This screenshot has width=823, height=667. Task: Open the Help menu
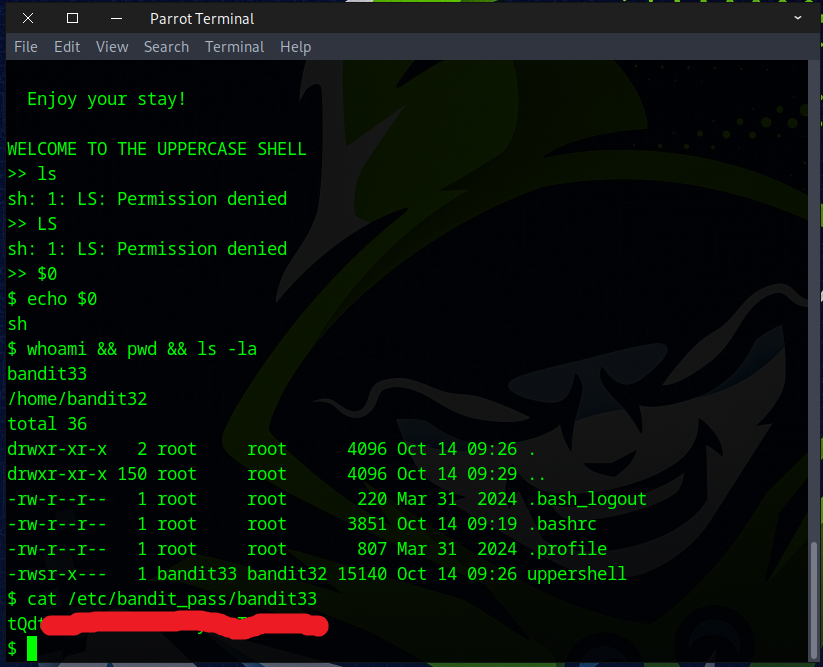(295, 47)
